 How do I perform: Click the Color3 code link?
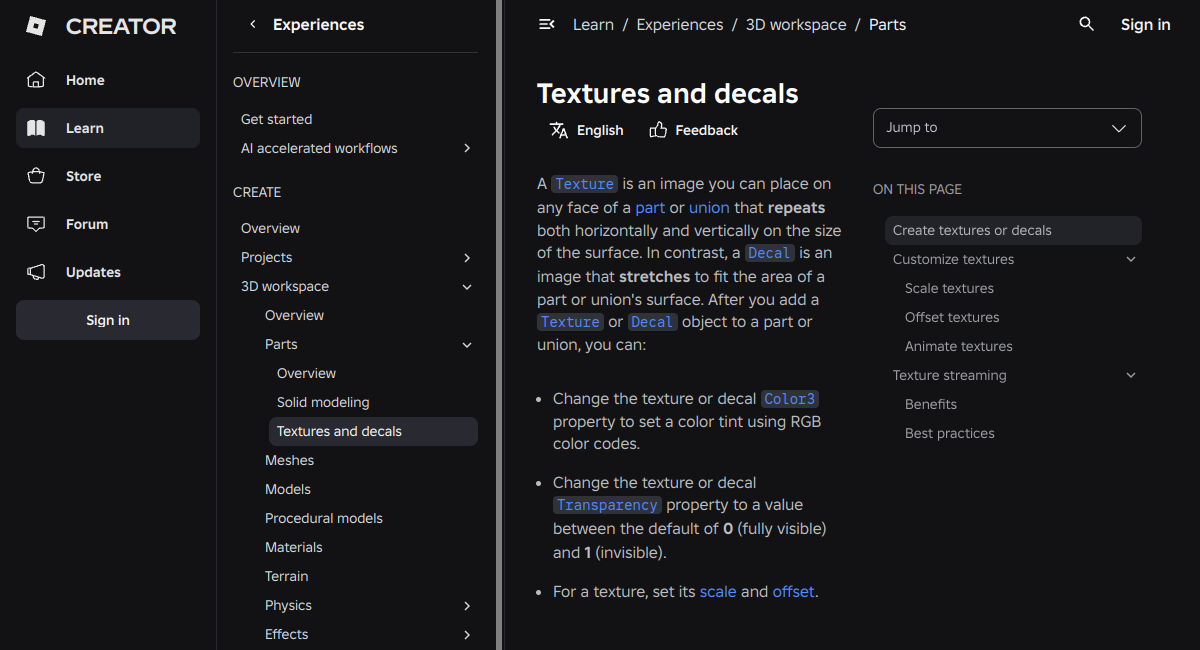[x=790, y=399]
